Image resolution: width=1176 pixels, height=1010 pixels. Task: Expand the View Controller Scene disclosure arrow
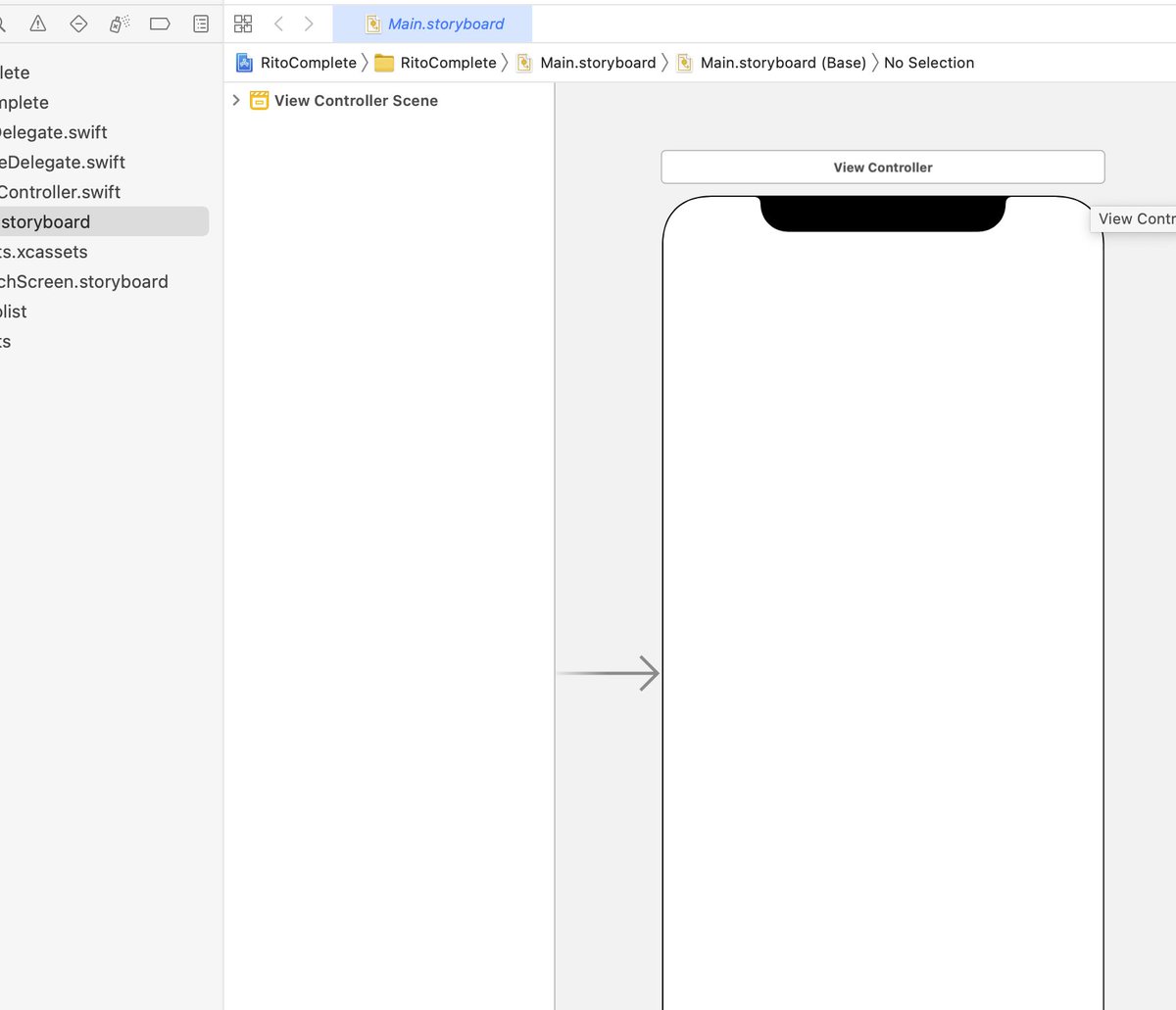(x=236, y=100)
